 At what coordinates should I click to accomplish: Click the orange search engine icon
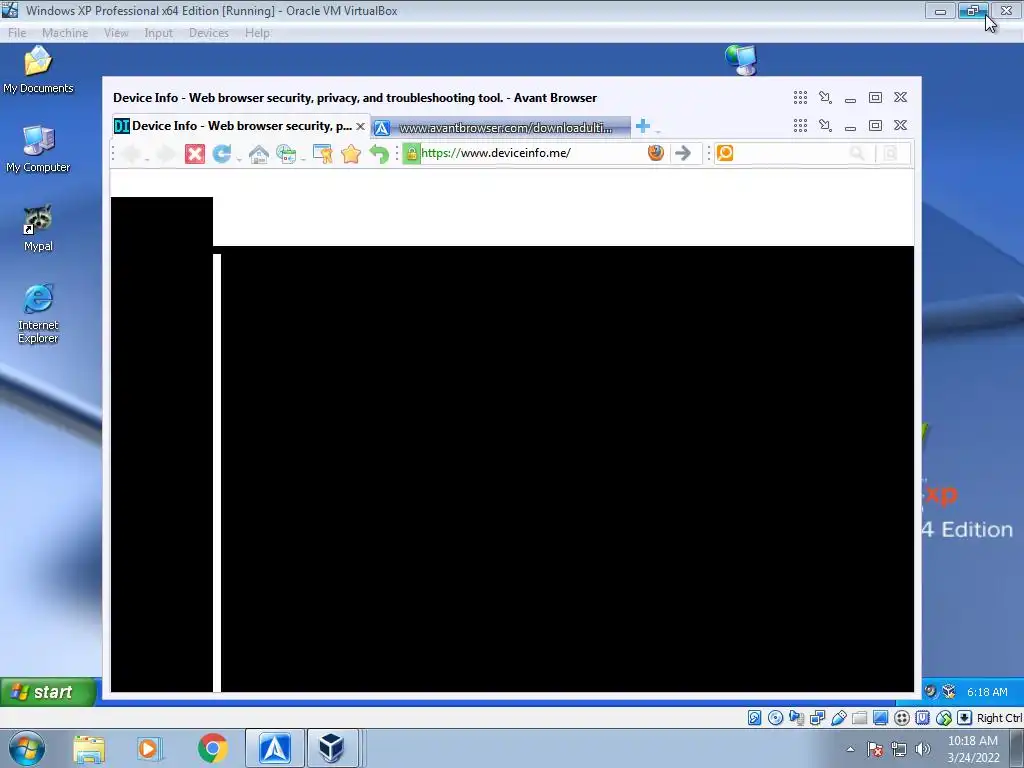tap(725, 153)
